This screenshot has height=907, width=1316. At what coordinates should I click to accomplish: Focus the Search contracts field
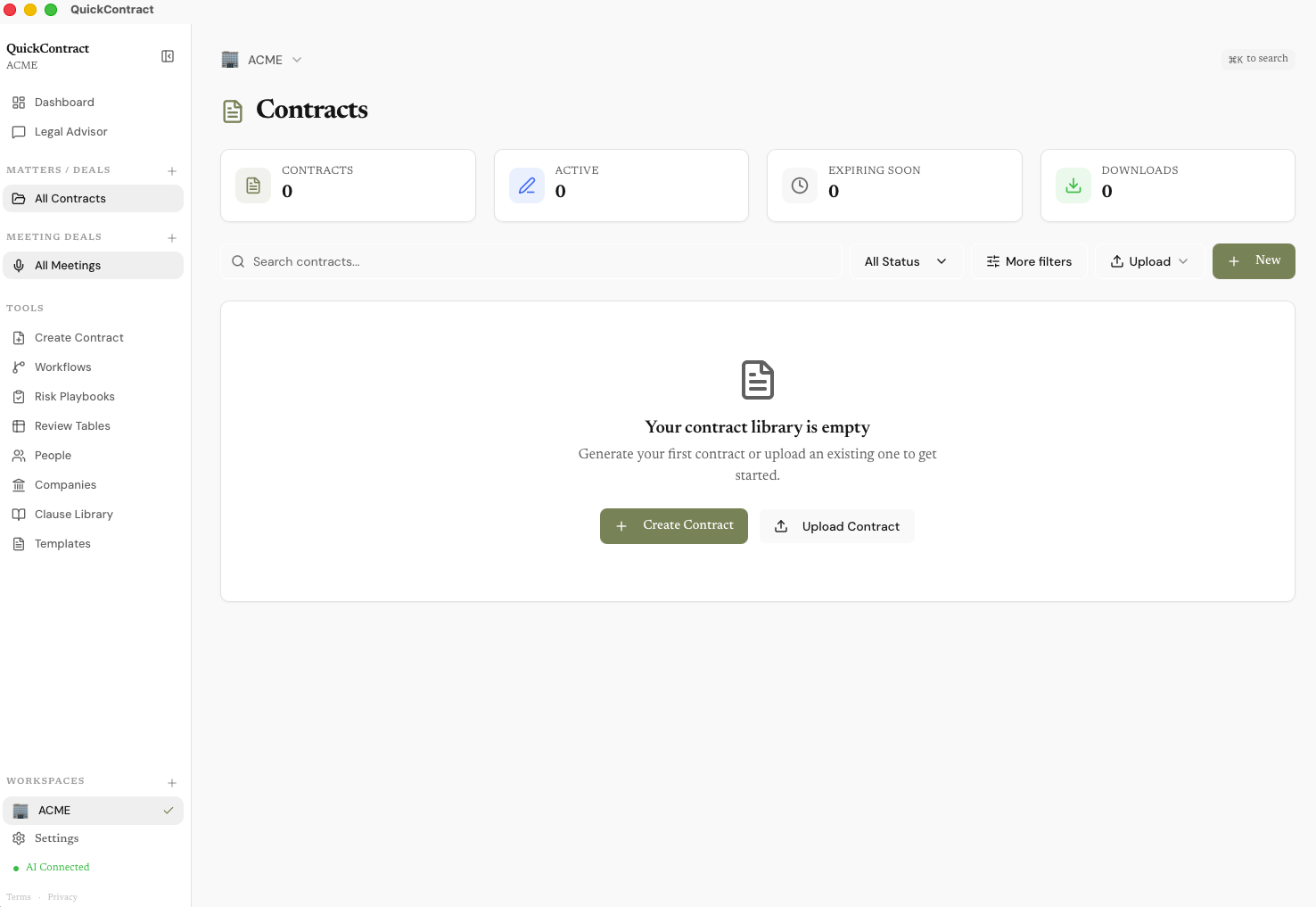click(x=531, y=261)
